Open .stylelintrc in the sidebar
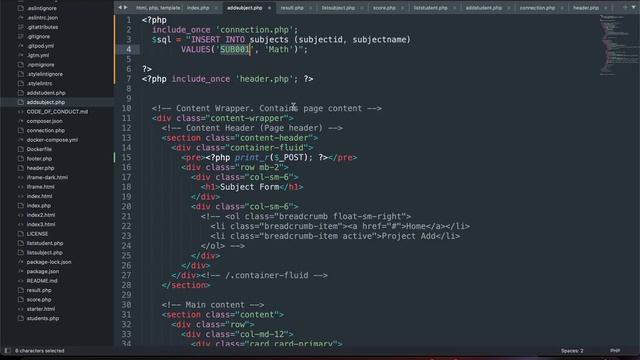Image resolution: width=640 pixels, height=360 pixels. [40, 83]
